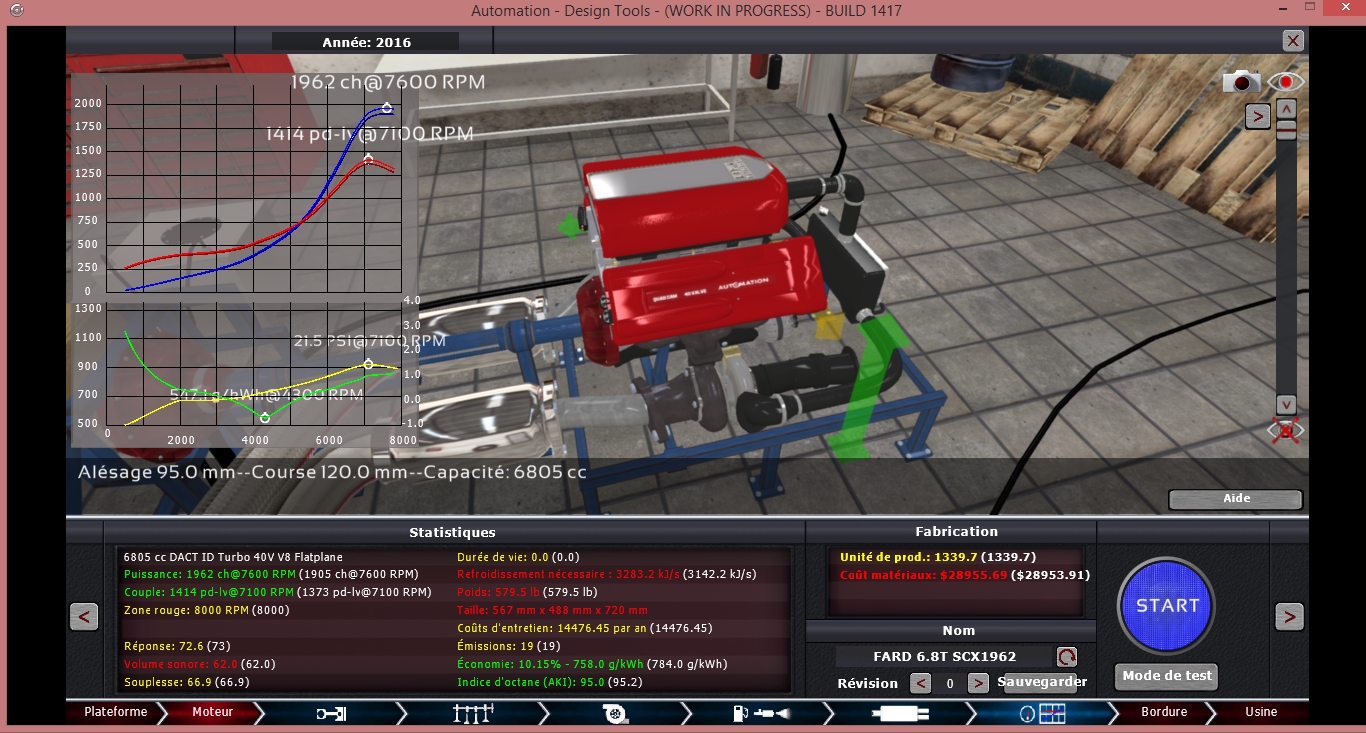
Task: Open the Aide help button
Action: pyautogui.click(x=1236, y=498)
